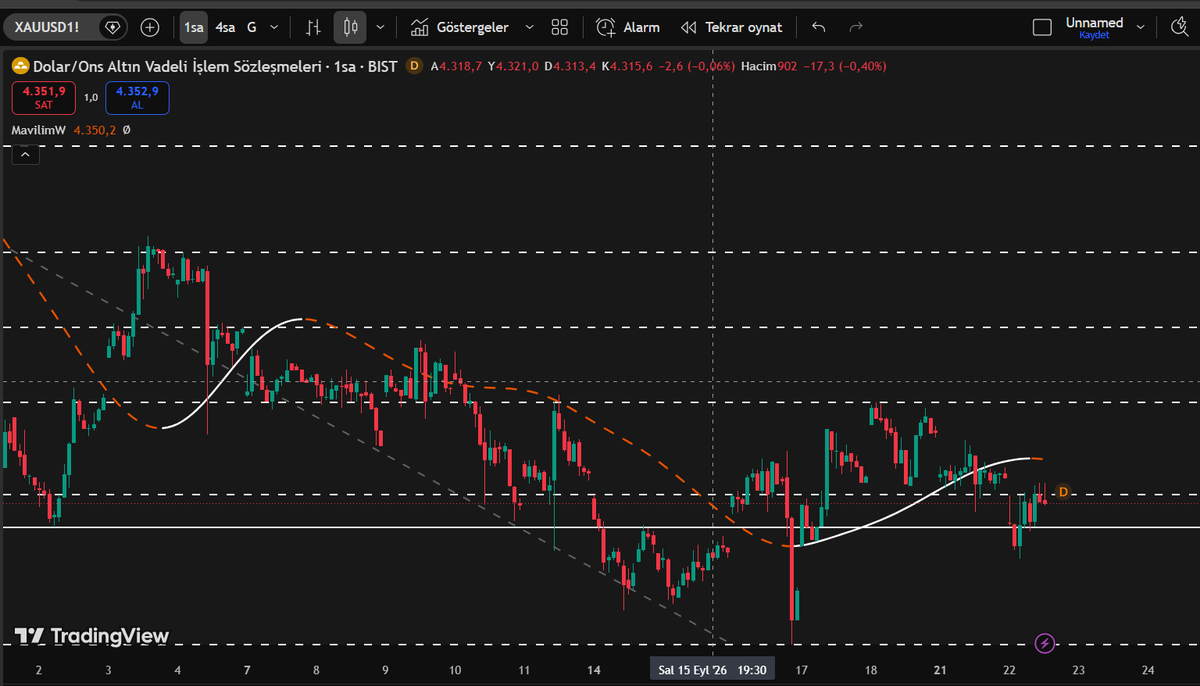Expand the chart type dropdown arrow

[380, 27]
